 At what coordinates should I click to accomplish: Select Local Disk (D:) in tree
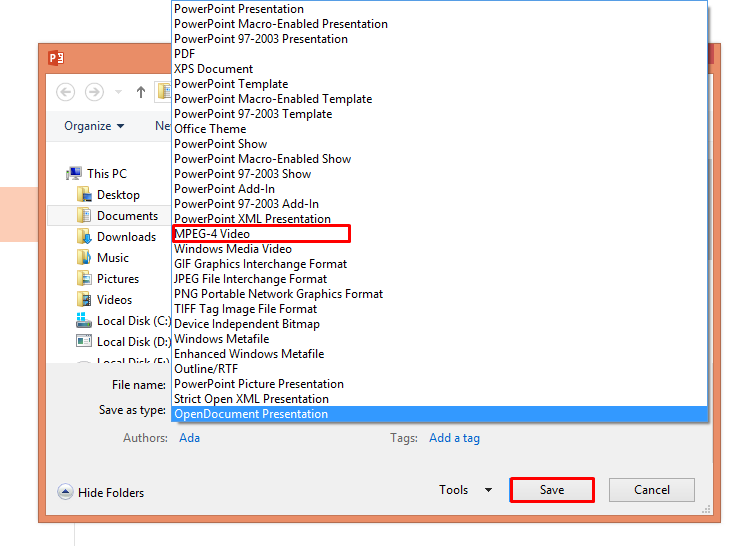[134, 342]
